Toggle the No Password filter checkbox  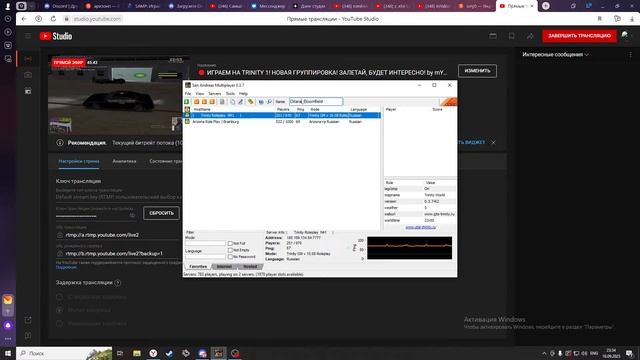(x=230, y=257)
